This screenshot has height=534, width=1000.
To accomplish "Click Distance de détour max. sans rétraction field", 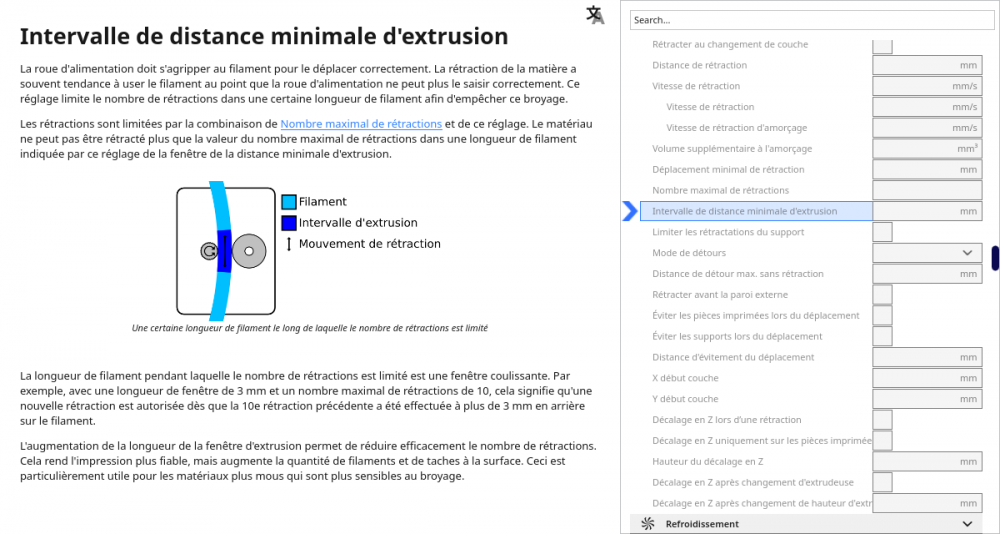I will (927, 274).
